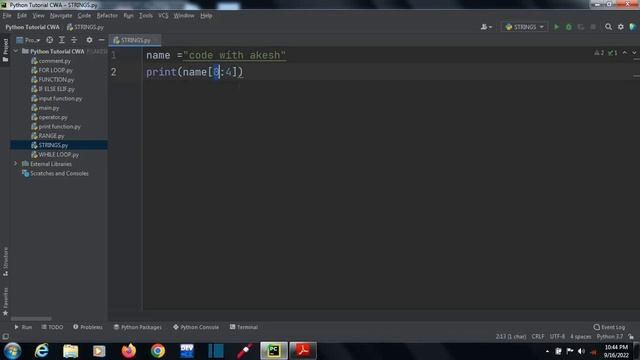Open the File menu
Image resolution: width=640 pixels, height=360 pixels.
(x=7, y=16)
